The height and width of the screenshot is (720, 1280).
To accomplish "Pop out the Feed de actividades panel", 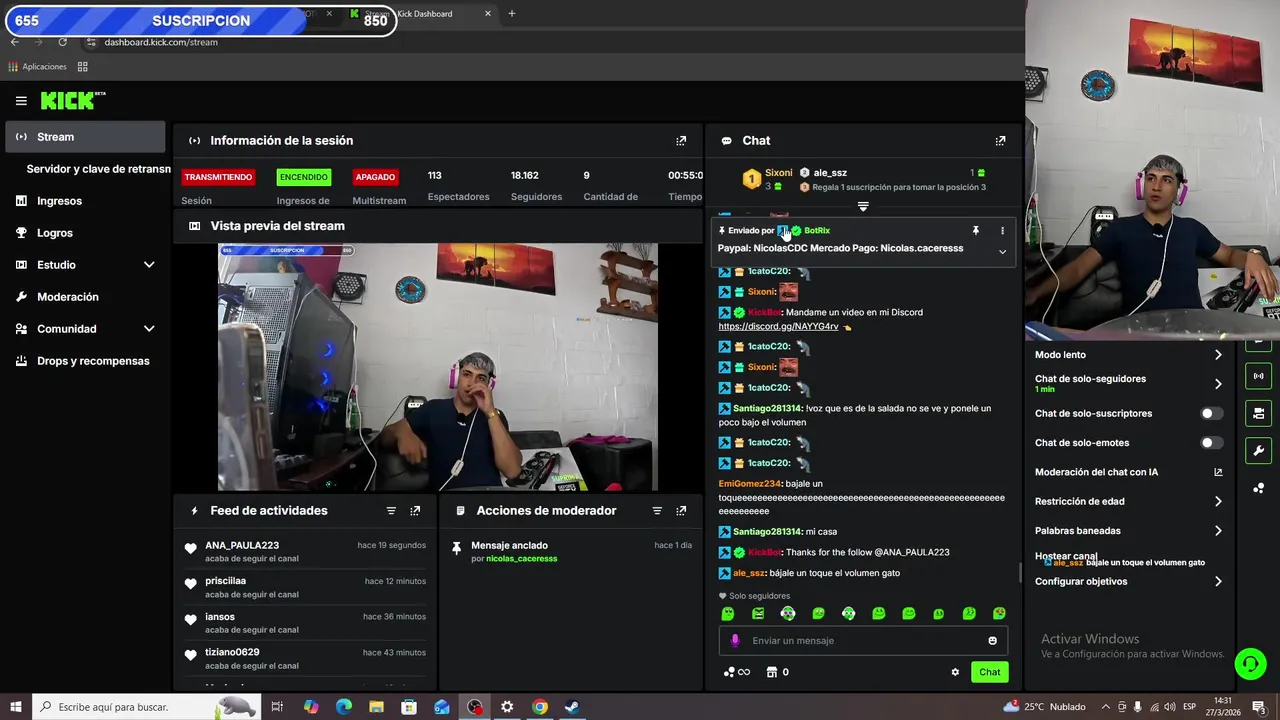I will (x=415, y=511).
